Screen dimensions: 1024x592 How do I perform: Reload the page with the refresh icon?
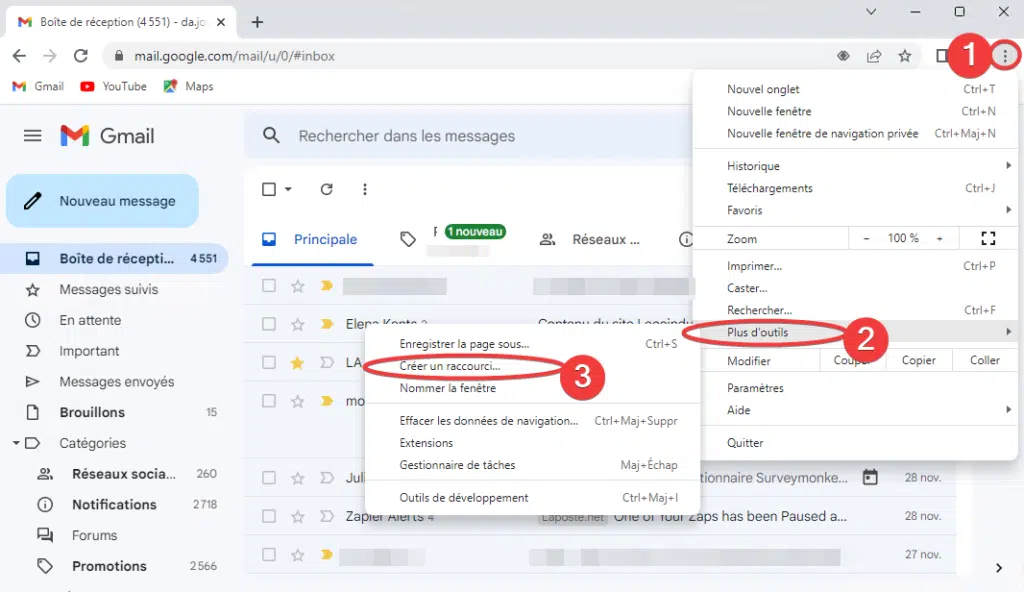[80, 56]
